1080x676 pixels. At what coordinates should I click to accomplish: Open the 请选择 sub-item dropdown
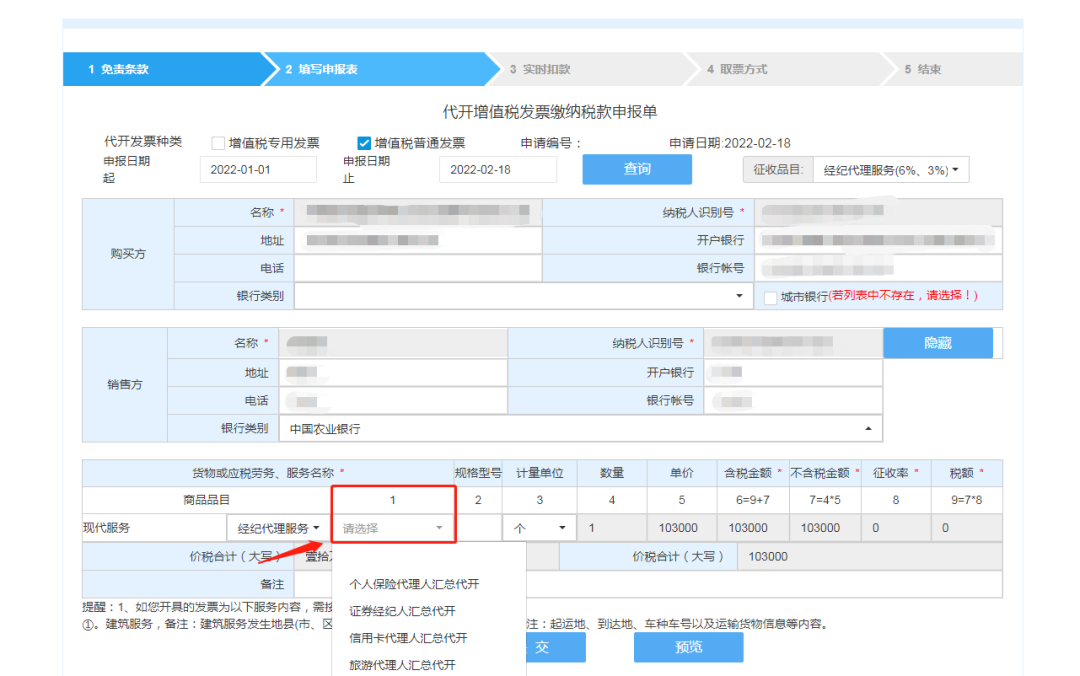pyautogui.click(x=393, y=529)
